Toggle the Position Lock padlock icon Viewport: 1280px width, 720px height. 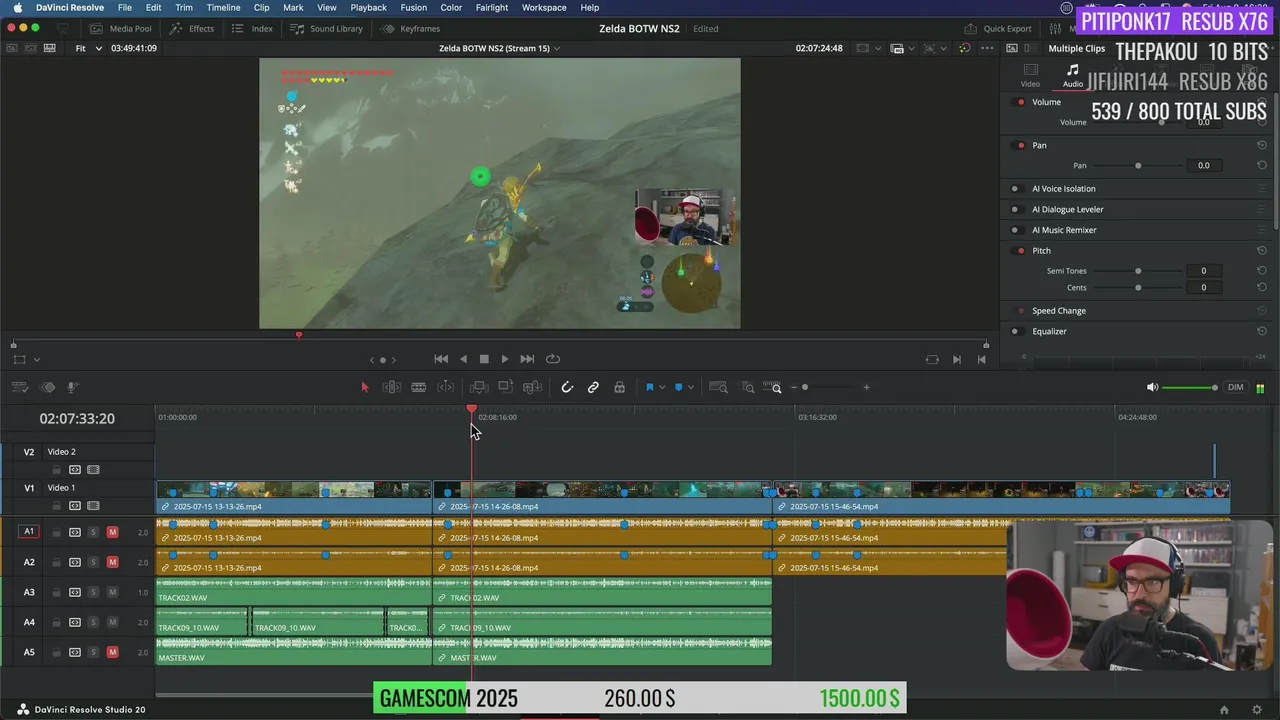click(619, 387)
